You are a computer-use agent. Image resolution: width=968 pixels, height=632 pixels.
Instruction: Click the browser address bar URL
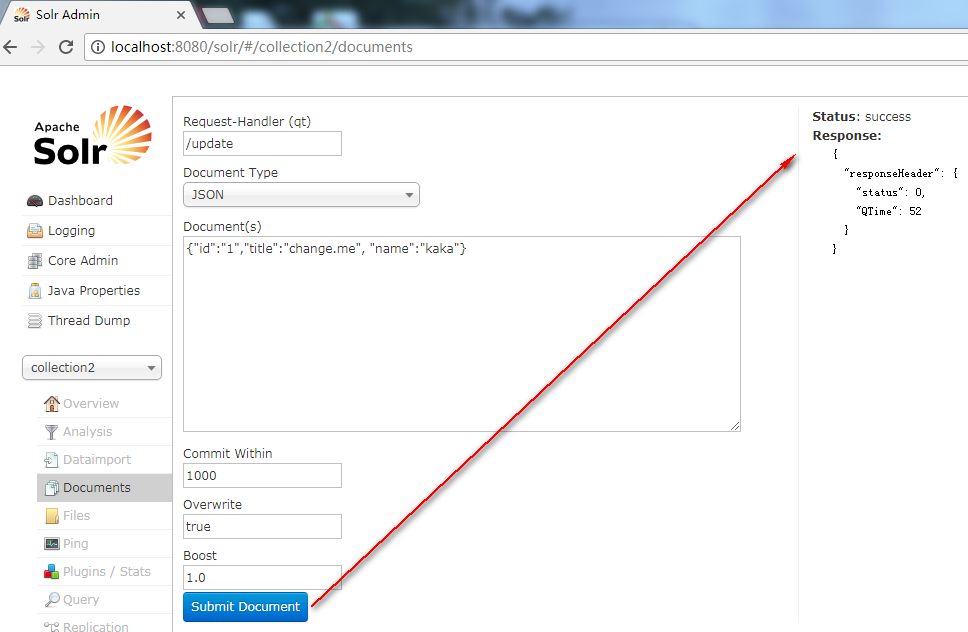click(262, 47)
